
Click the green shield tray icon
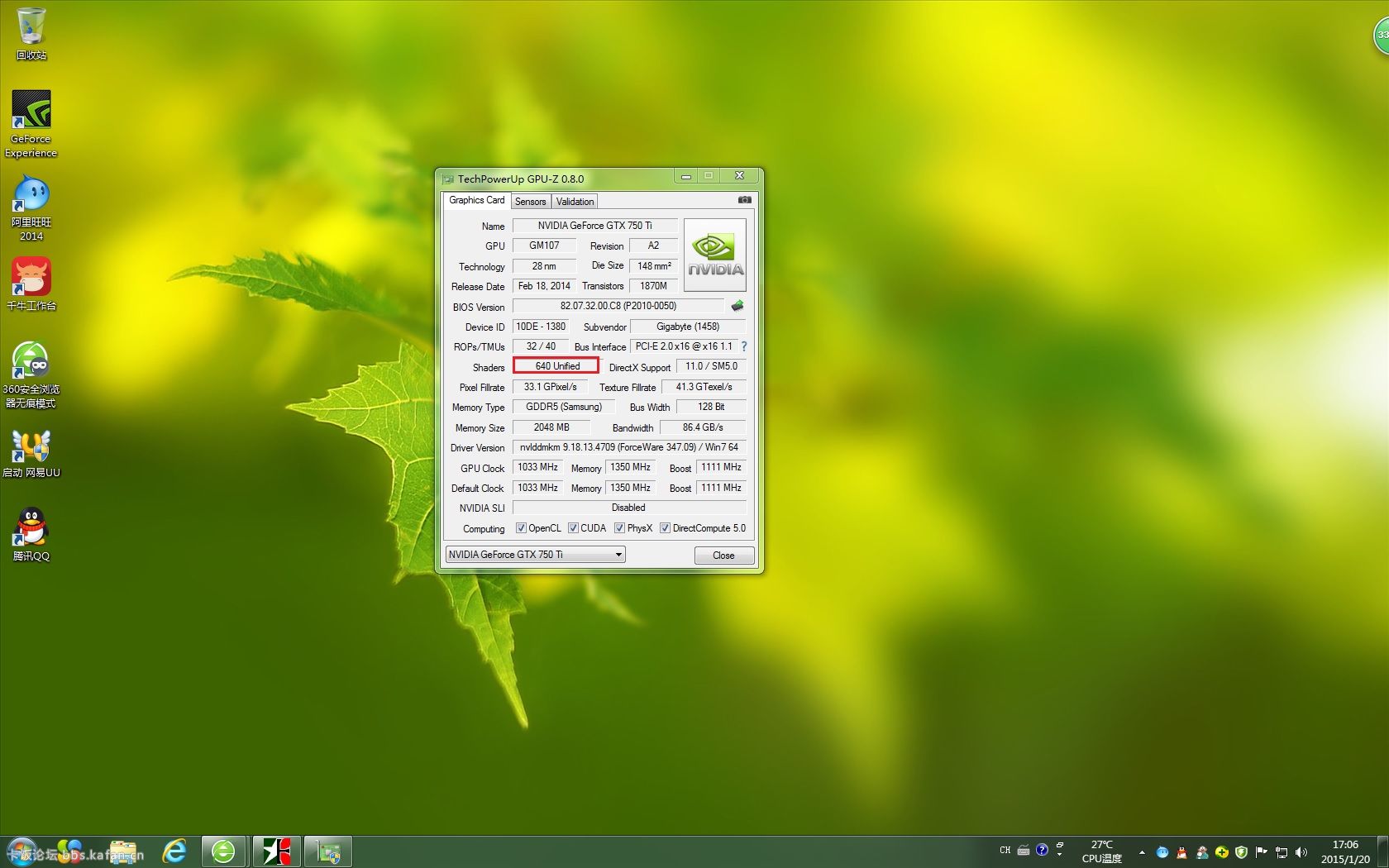1241,851
